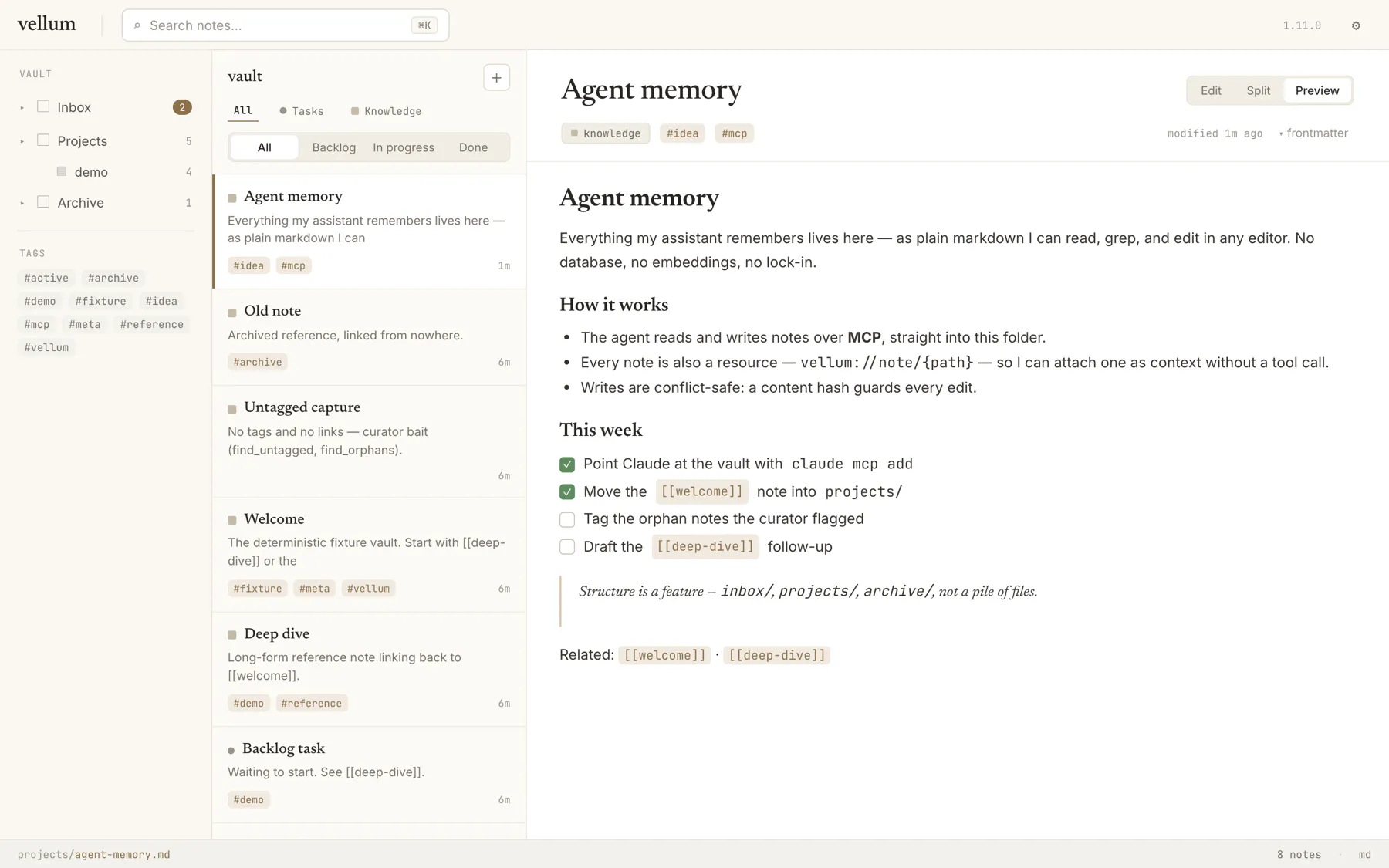This screenshot has height=868, width=1389.
Task: Filter by #meta tag in sidebar
Action: [85, 324]
